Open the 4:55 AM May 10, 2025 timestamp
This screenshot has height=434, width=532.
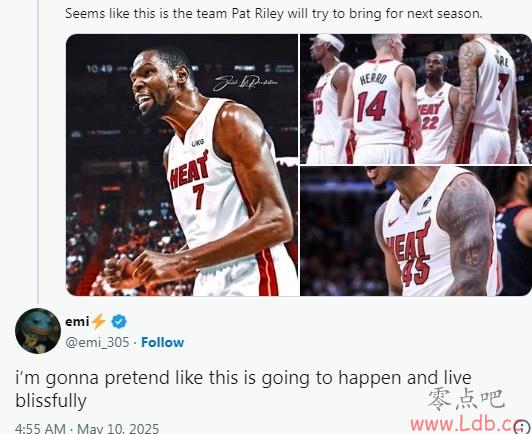87,428
